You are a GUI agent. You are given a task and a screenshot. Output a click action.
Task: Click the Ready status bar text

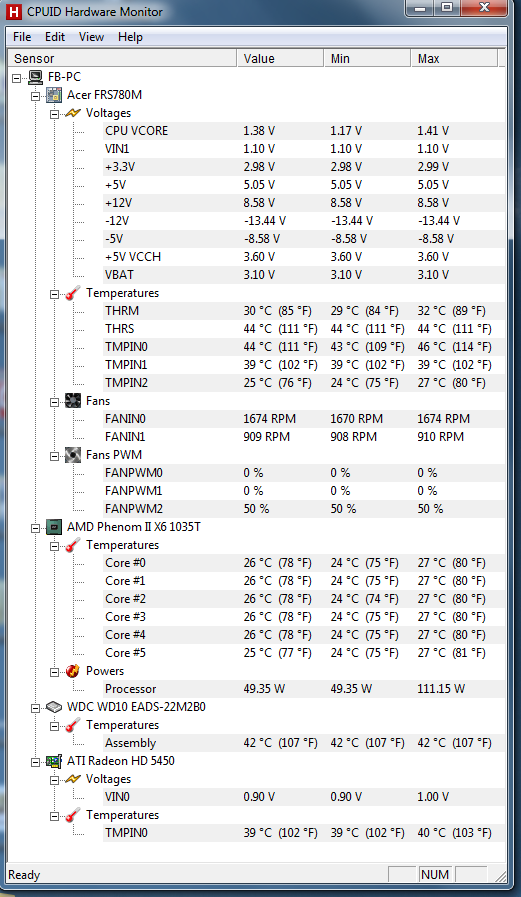click(24, 875)
